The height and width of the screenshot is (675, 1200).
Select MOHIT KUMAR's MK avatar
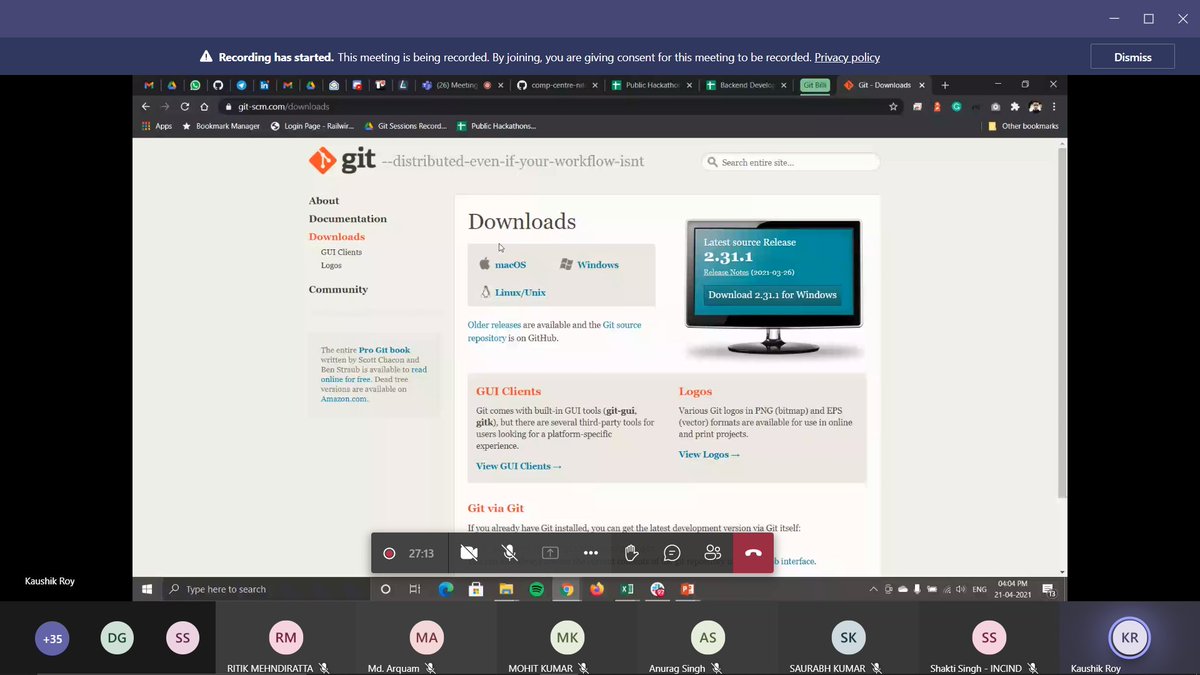567,637
